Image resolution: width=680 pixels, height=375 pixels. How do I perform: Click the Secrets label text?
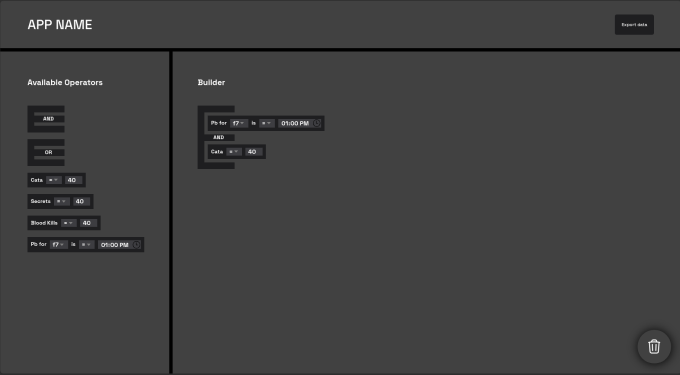(40, 201)
